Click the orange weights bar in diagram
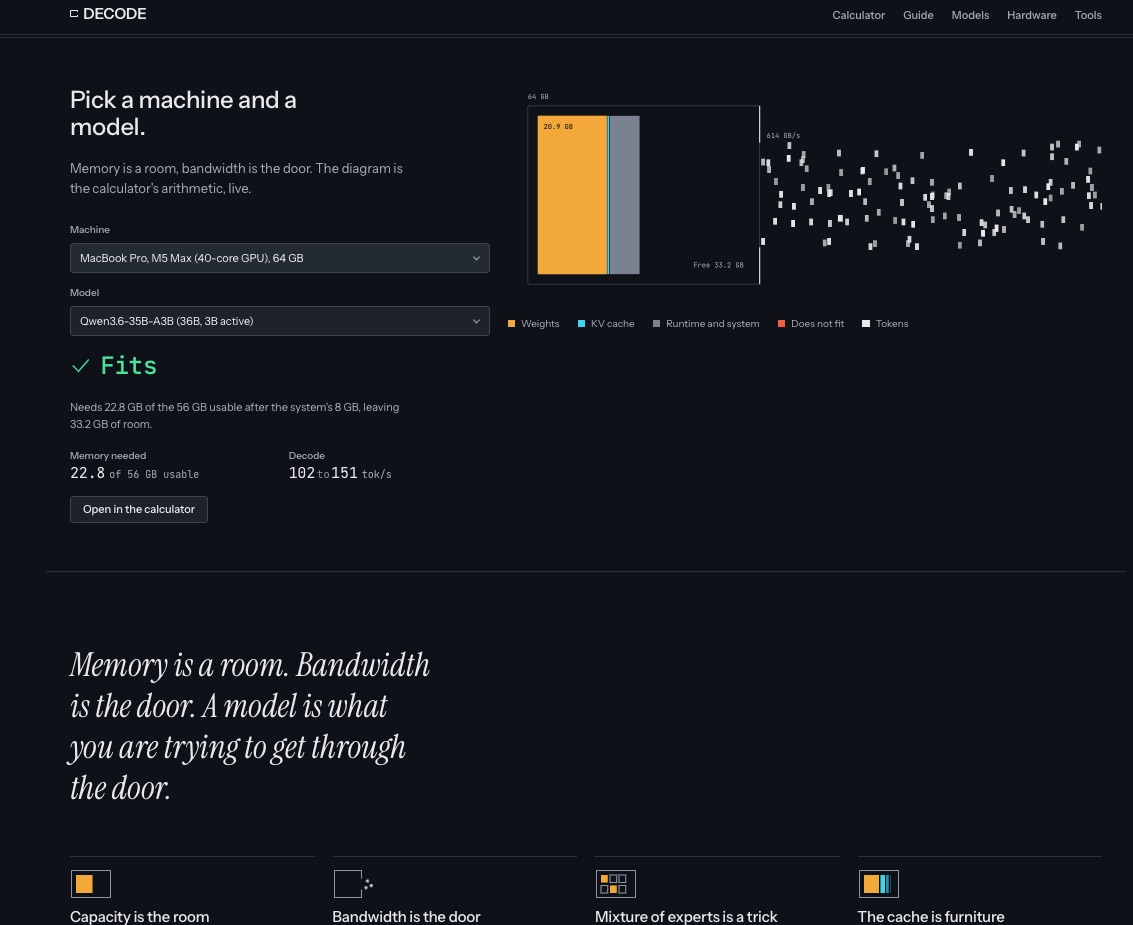The height and width of the screenshot is (925, 1133). tap(572, 195)
